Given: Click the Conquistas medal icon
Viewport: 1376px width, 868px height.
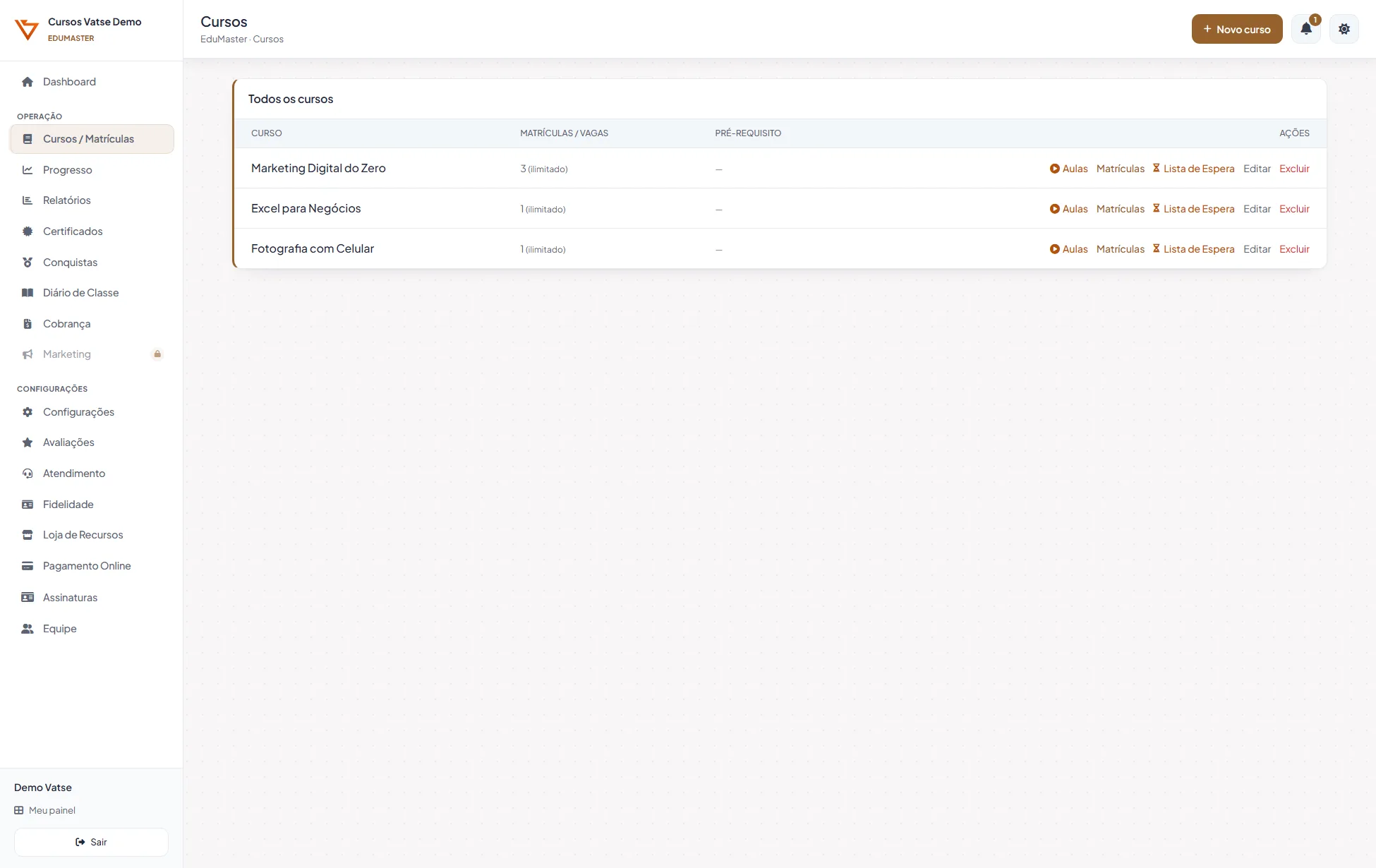Looking at the screenshot, I should pos(28,263).
